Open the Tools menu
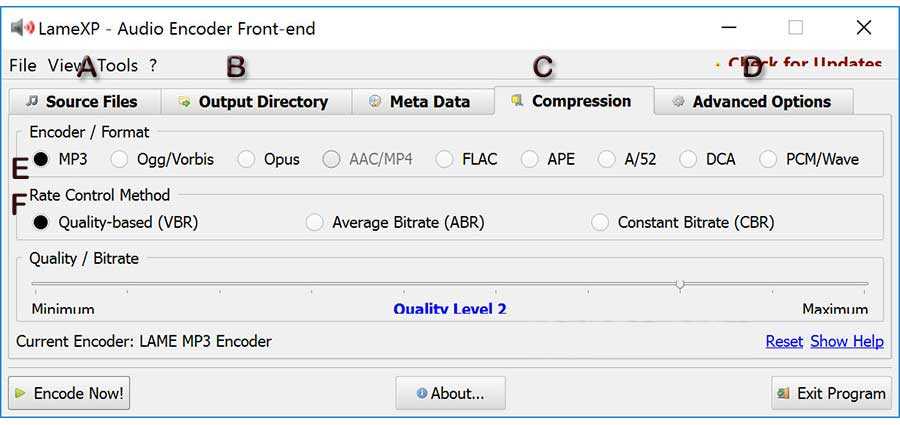The height and width of the screenshot is (425, 900). 118,65
